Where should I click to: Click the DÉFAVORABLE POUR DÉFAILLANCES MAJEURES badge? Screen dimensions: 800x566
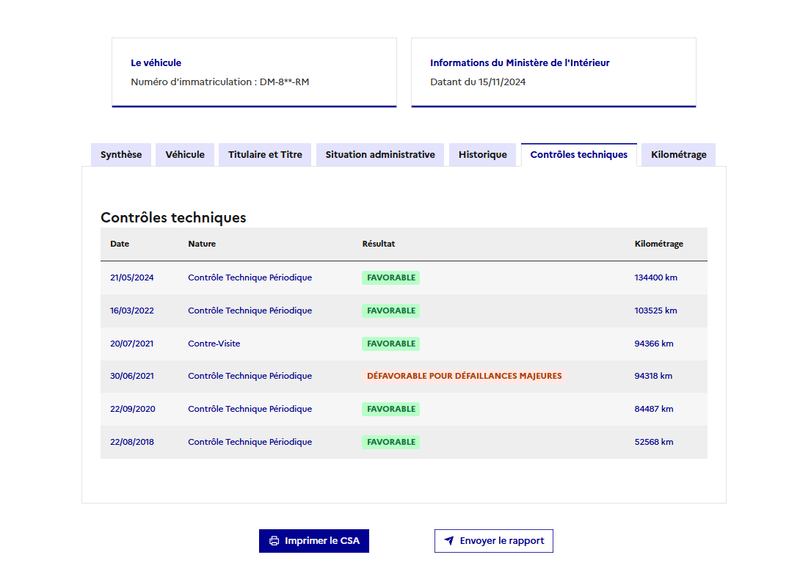[x=464, y=376]
